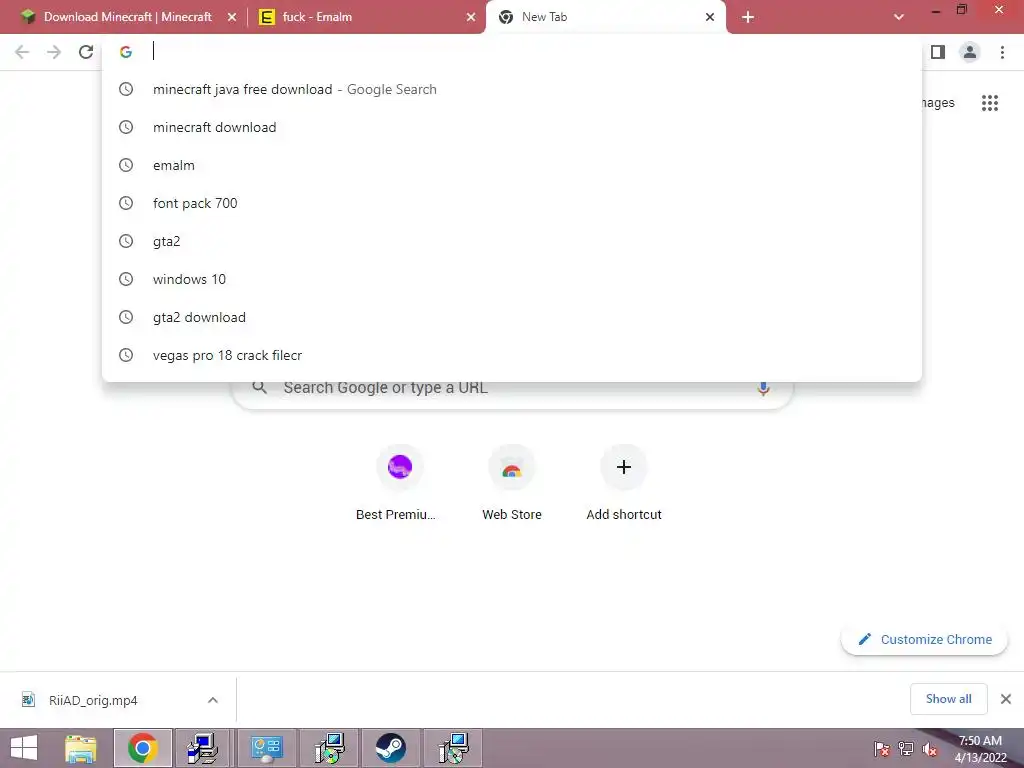Image resolution: width=1024 pixels, height=768 pixels.
Task: Open the Best Premiu... shortcut tile
Action: tap(400, 483)
